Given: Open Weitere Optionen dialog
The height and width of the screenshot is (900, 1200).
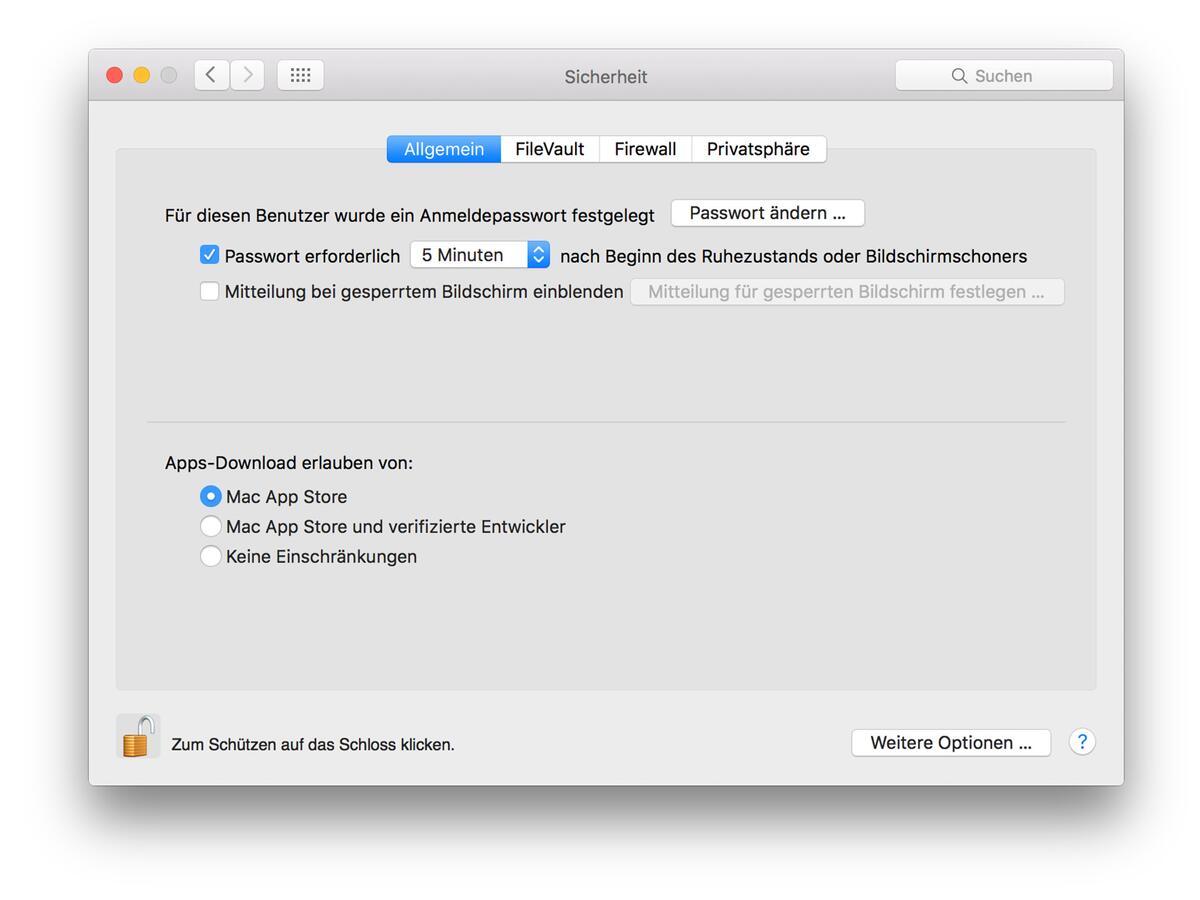Looking at the screenshot, I should click(951, 743).
